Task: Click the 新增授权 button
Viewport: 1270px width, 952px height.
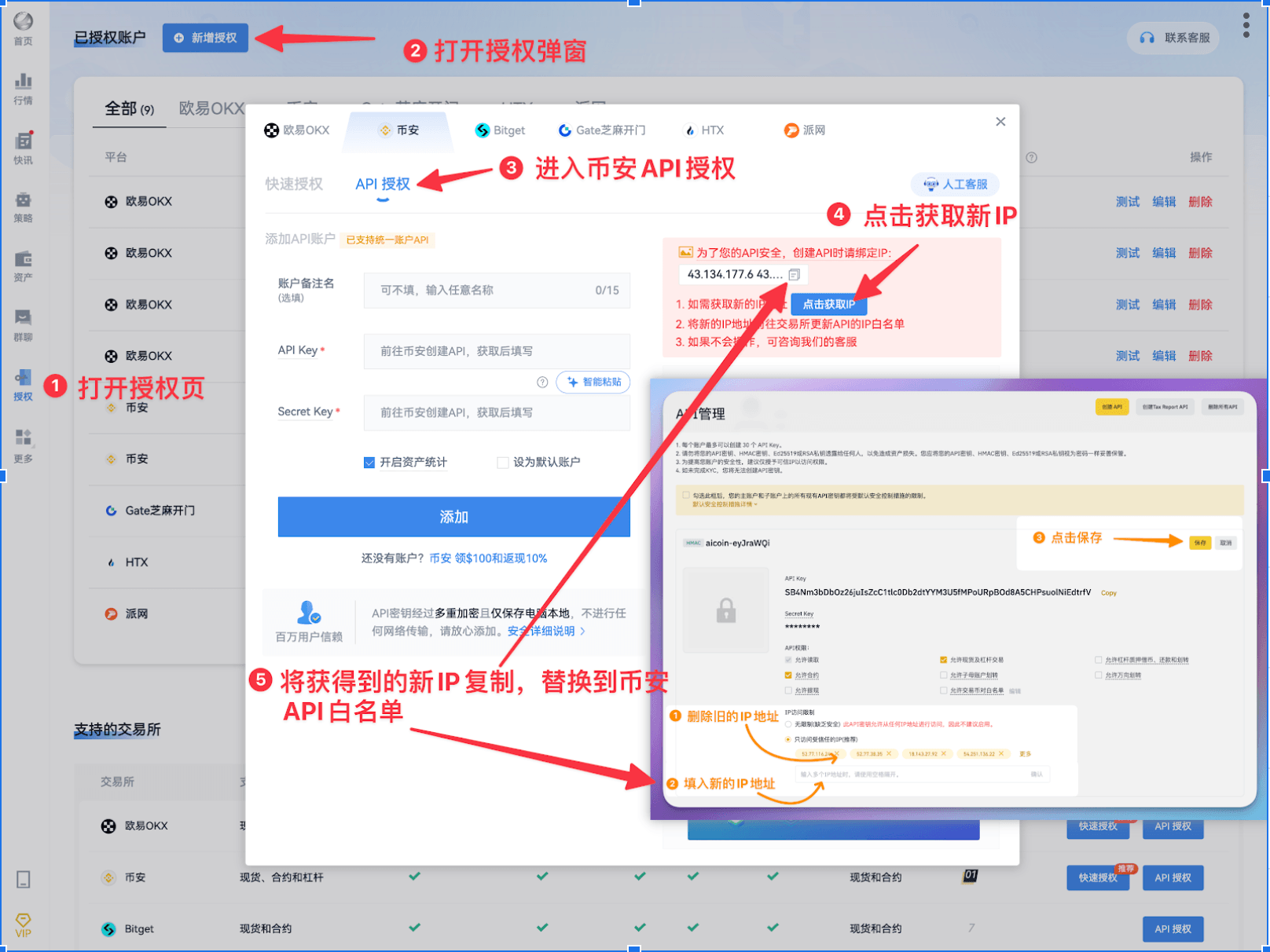Action: tap(205, 38)
